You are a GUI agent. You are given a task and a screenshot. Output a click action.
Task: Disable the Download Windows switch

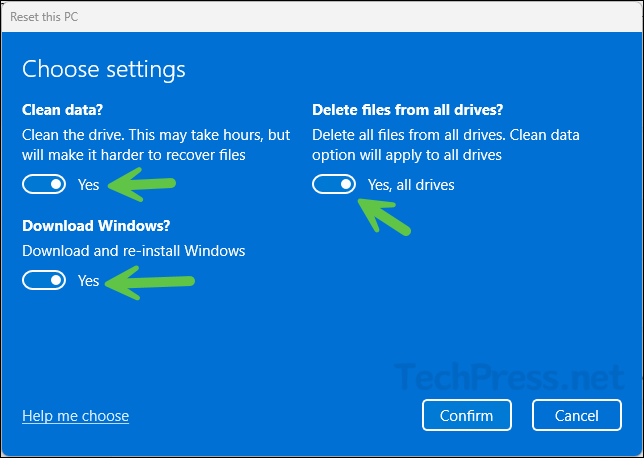click(x=44, y=281)
